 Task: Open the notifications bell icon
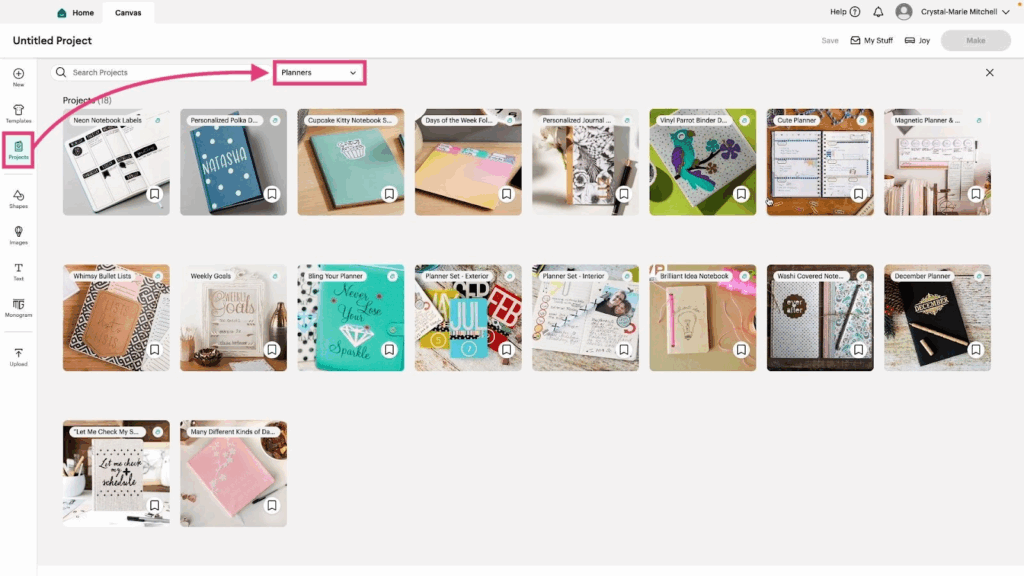878,12
